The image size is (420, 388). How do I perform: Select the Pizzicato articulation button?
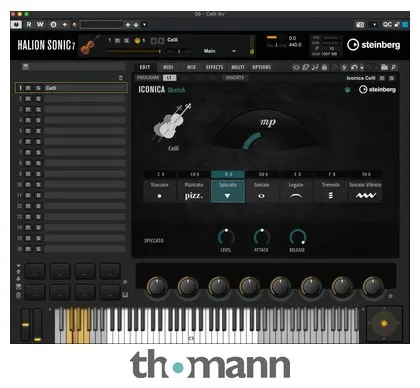tap(194, 191)
